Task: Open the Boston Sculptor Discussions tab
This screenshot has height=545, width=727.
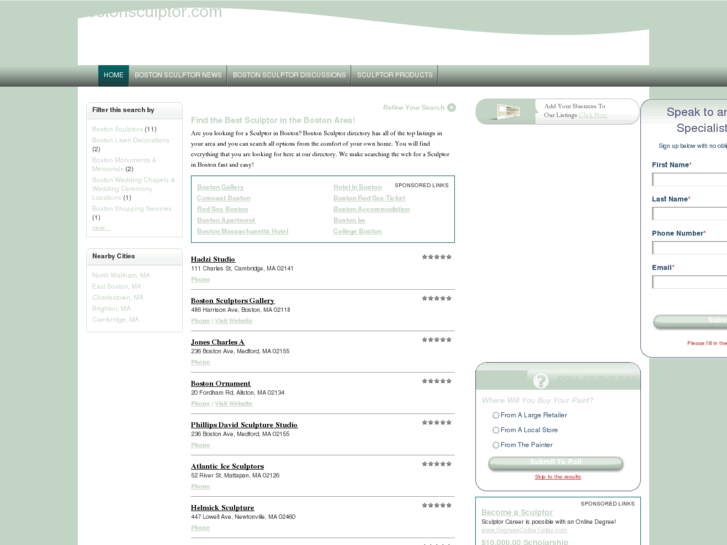Action: coord(289,75)
